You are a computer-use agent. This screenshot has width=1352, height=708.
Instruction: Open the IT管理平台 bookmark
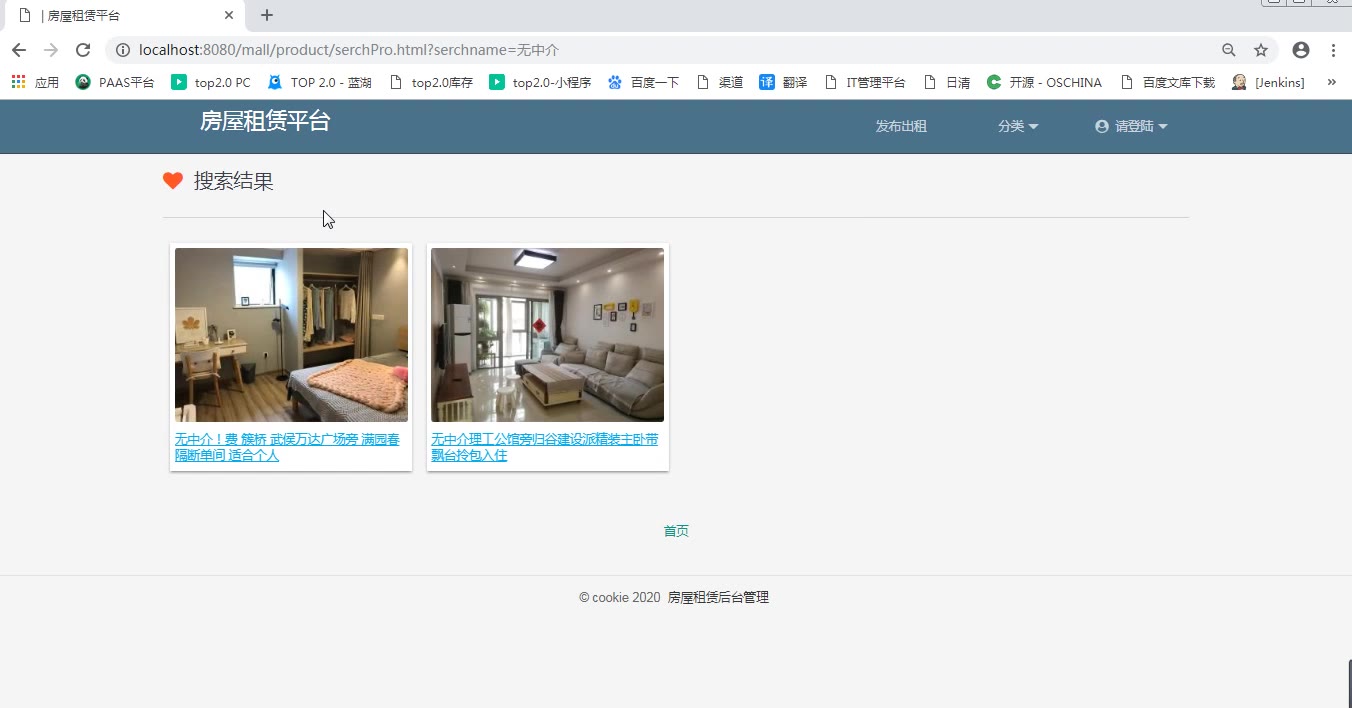coord(865,82)
